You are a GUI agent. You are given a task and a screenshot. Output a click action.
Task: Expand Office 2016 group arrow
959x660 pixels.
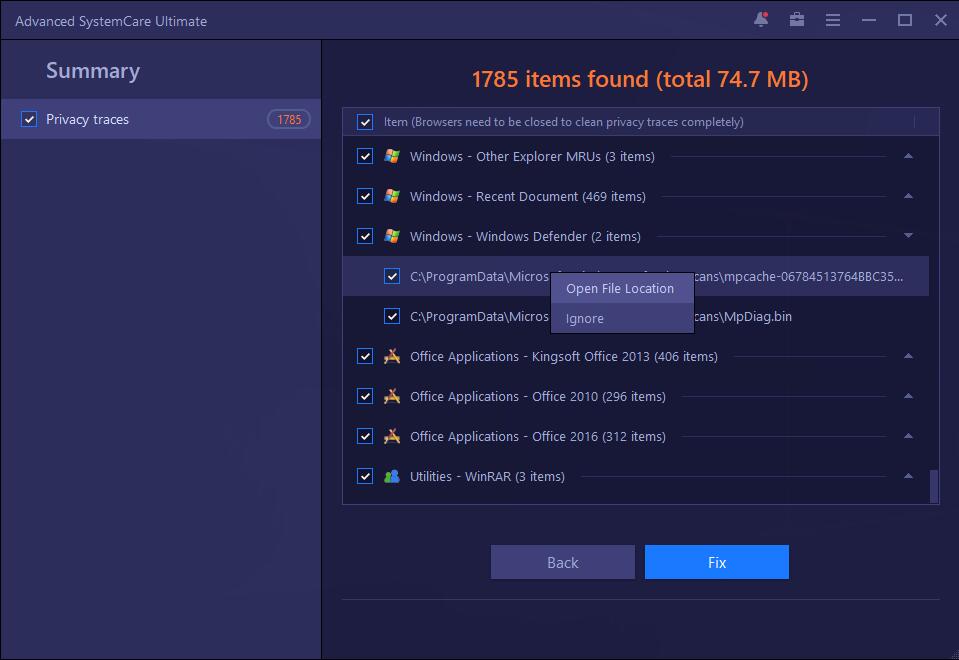[x=908, y=436]
